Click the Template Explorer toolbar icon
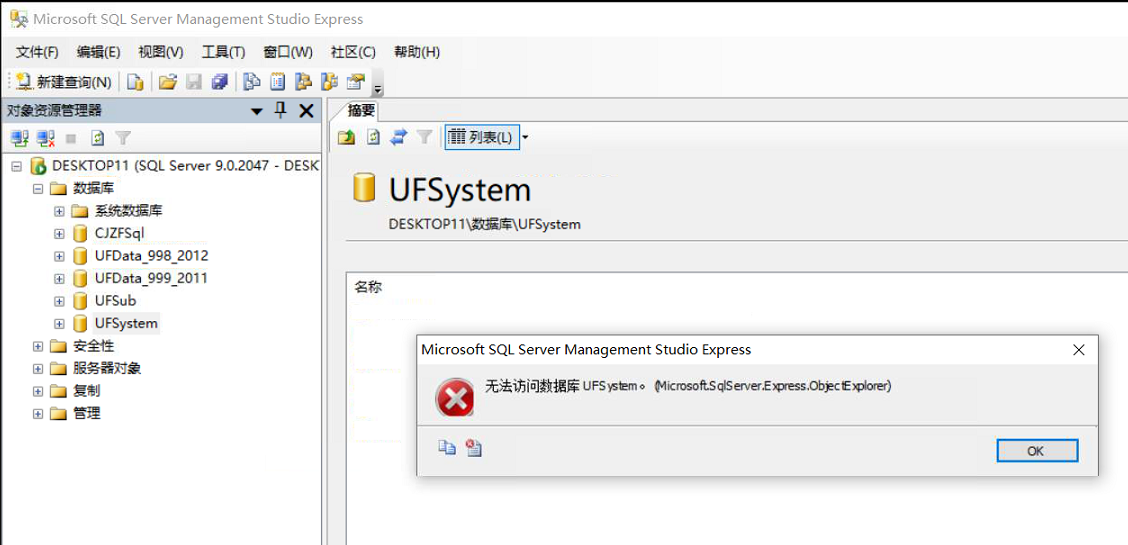 (329, 82)
